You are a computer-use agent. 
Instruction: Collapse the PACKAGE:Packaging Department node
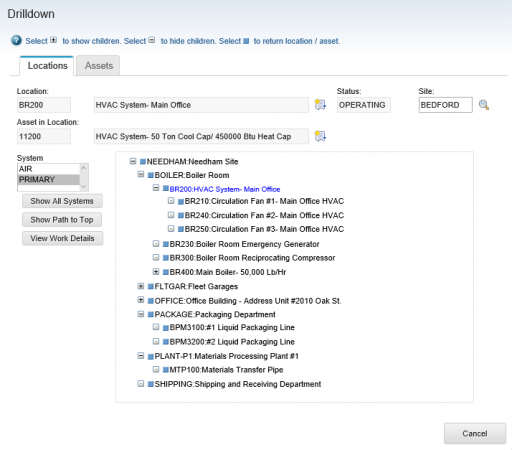(x=141, y=314)
